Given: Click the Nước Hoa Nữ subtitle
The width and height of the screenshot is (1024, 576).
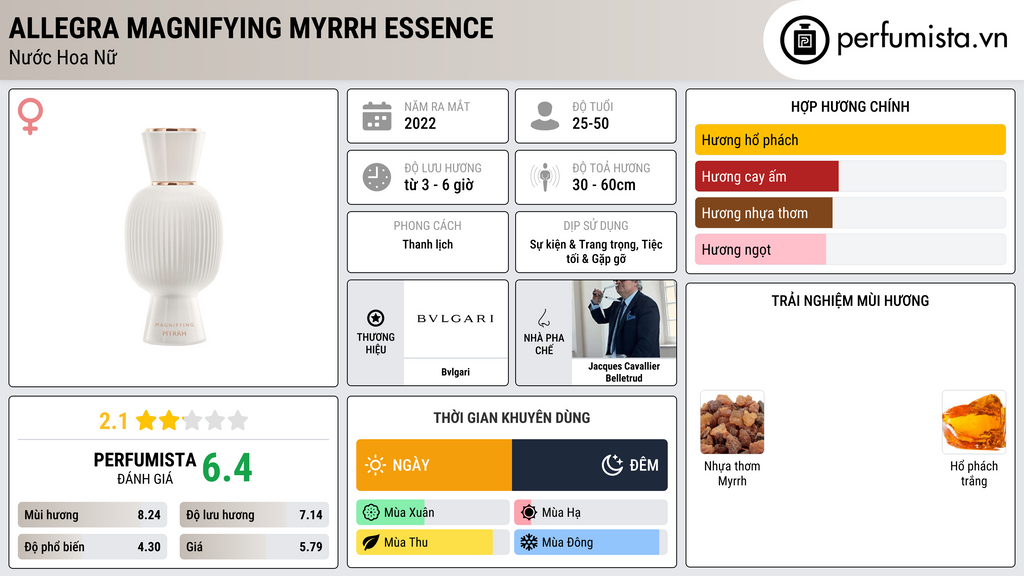Looking at the screenshot, I should click(x=63, y=57).
